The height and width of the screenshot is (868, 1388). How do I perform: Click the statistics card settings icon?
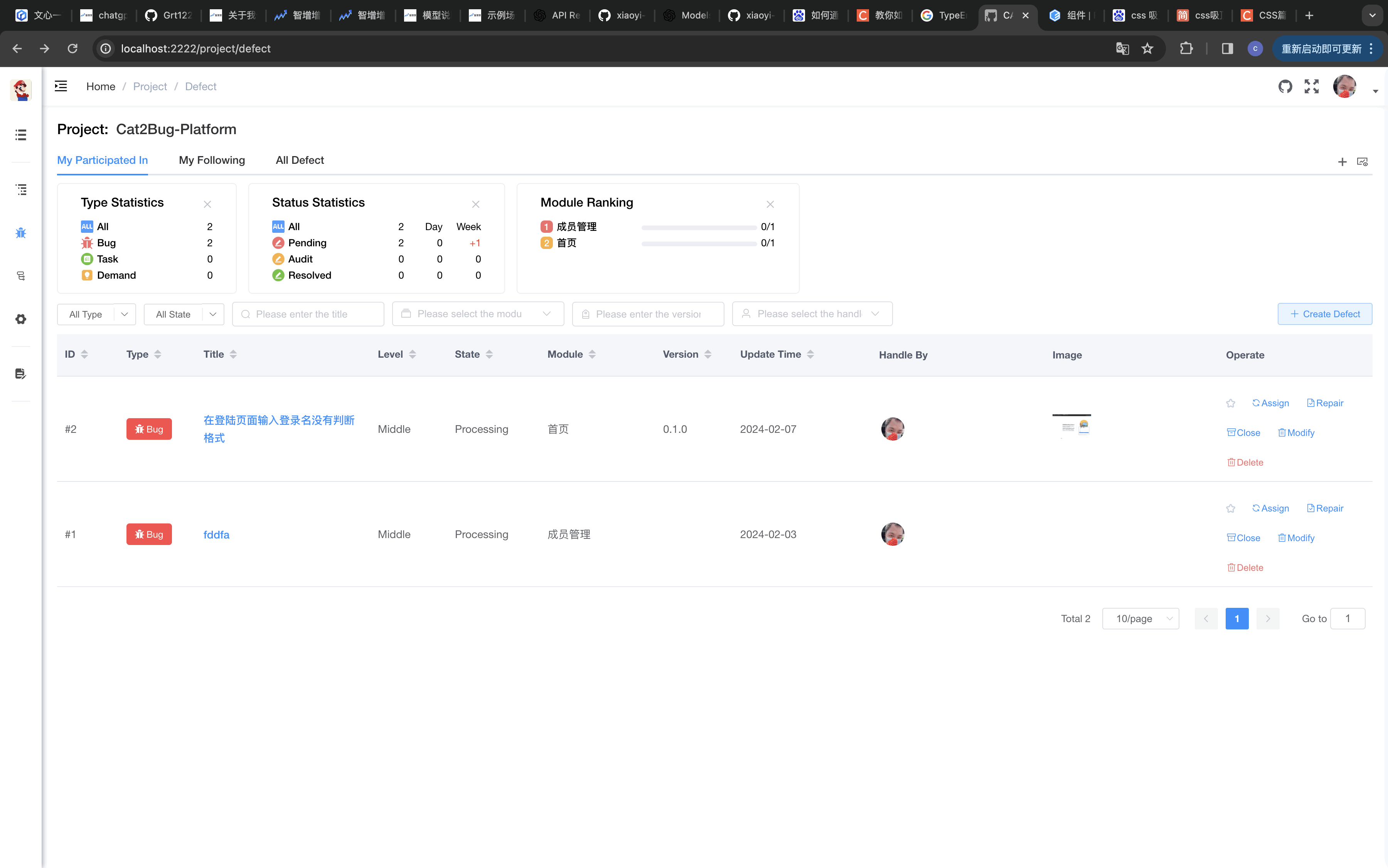[1362, 162]
